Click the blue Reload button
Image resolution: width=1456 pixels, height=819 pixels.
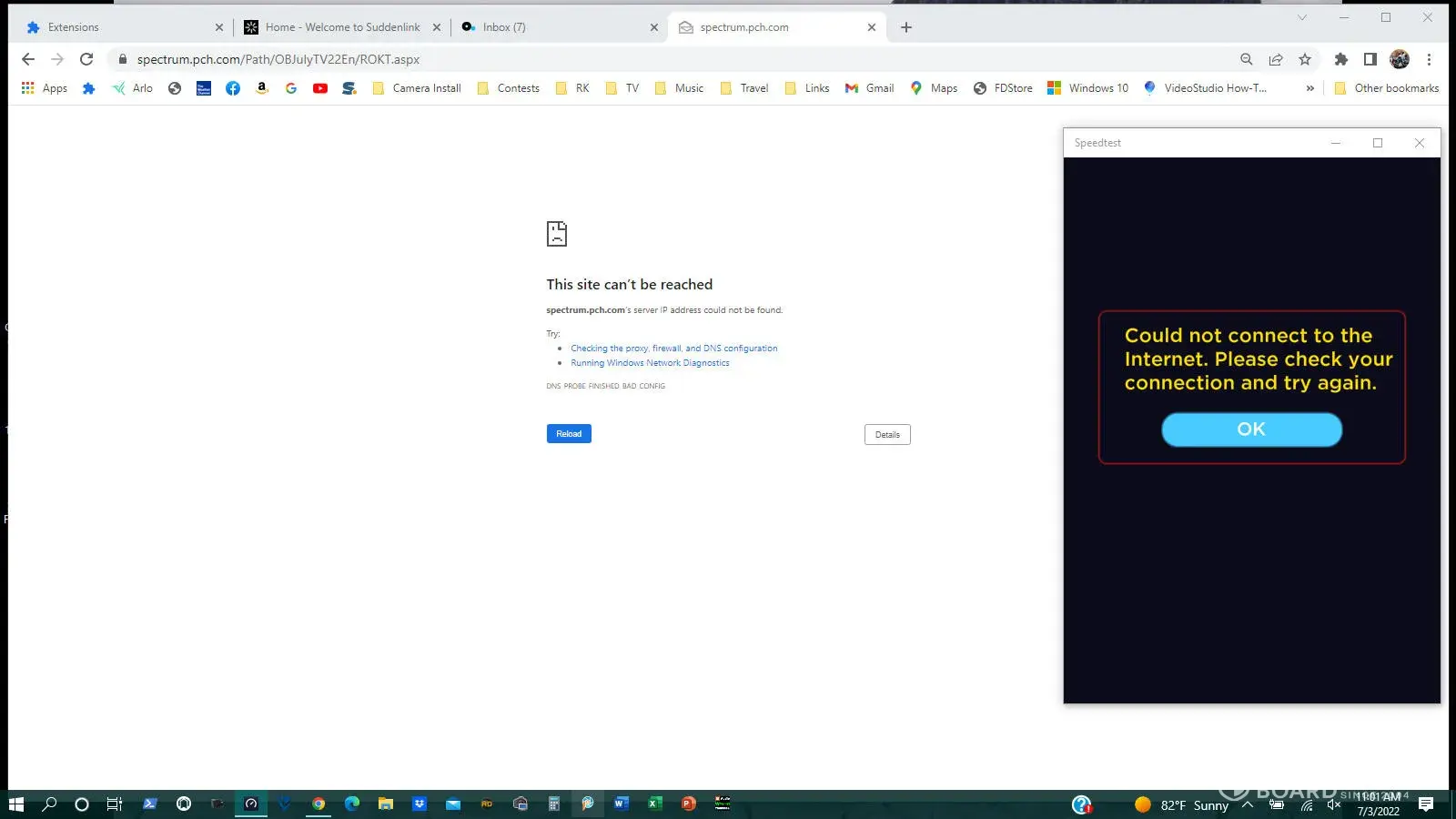point(569,434)
